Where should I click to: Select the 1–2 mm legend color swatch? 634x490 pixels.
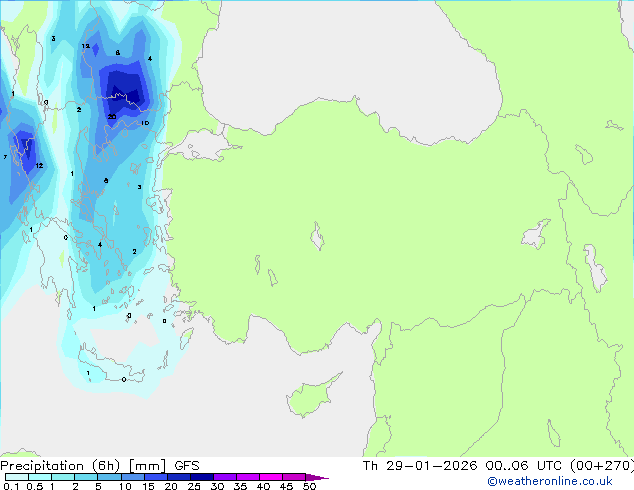tap(63, 477)
